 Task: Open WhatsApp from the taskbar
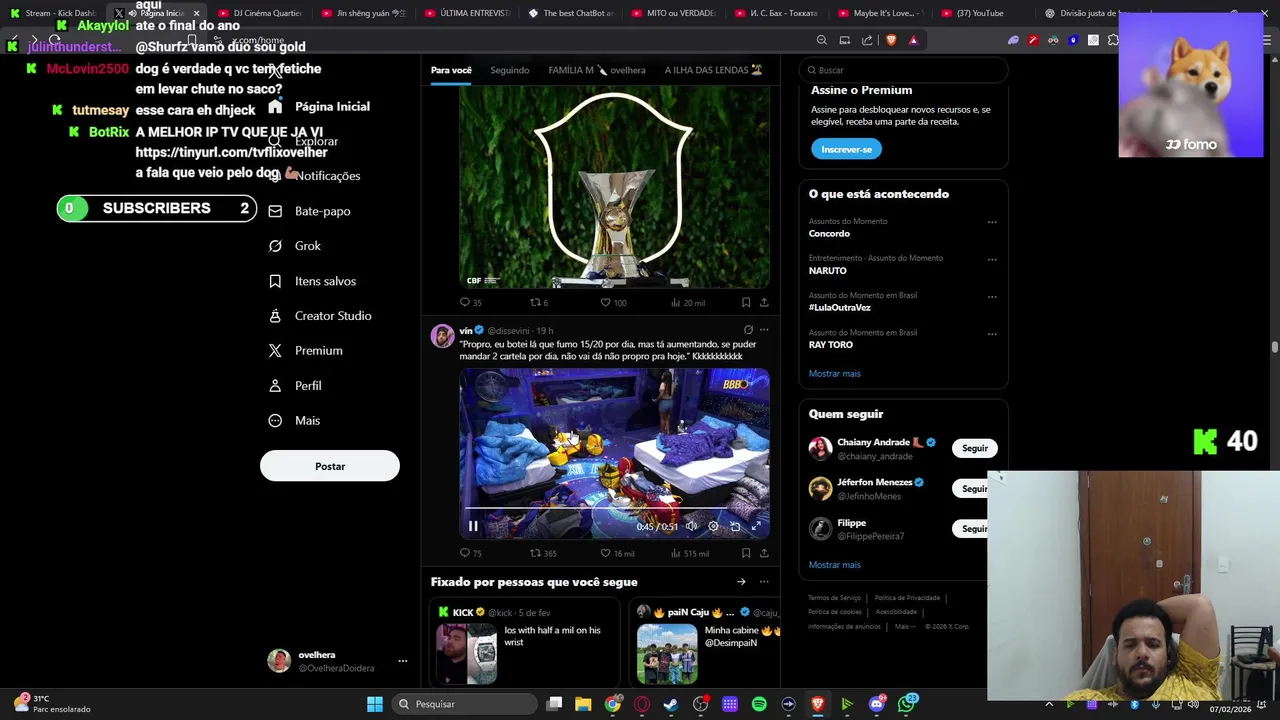(907, 704)
